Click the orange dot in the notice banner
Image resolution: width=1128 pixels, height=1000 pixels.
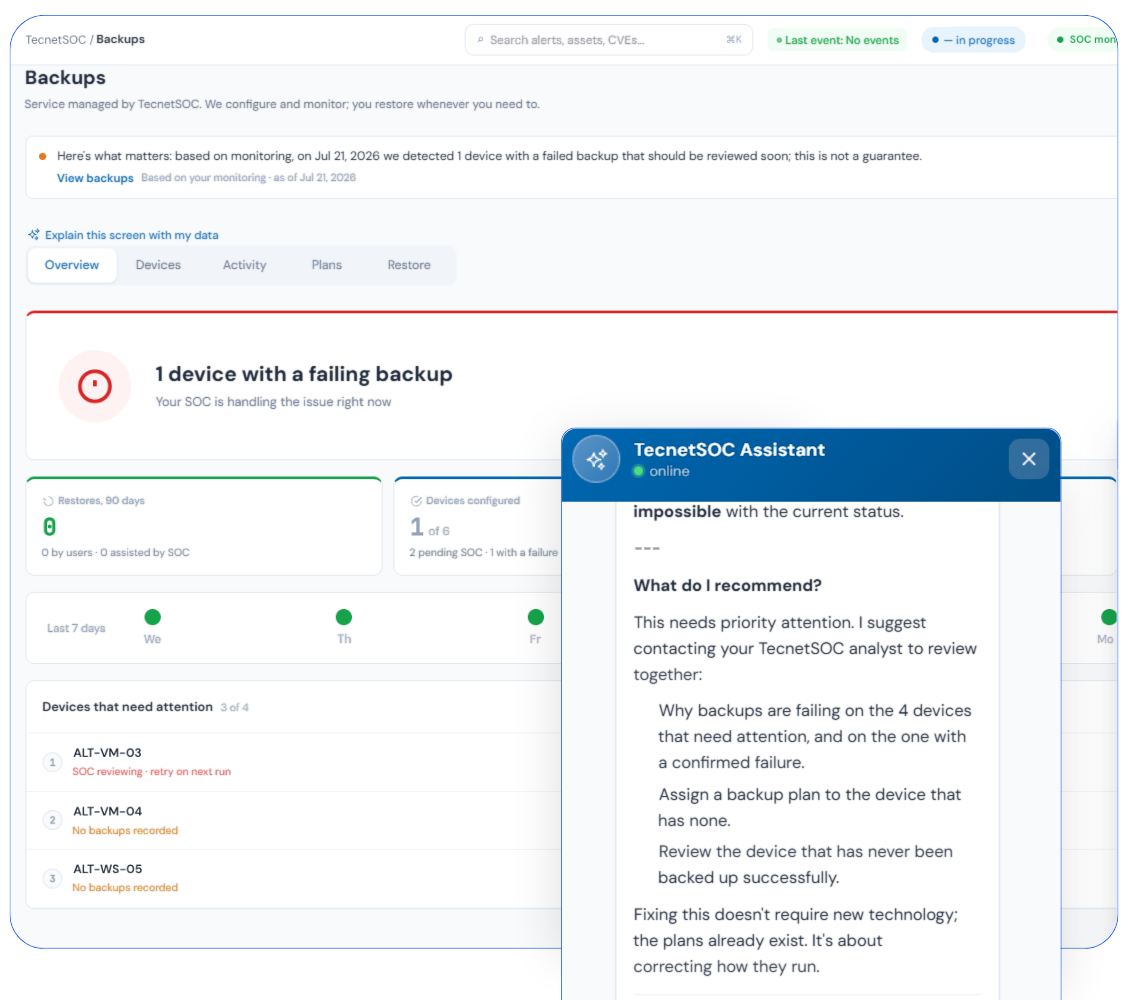(x=42, y=156)
